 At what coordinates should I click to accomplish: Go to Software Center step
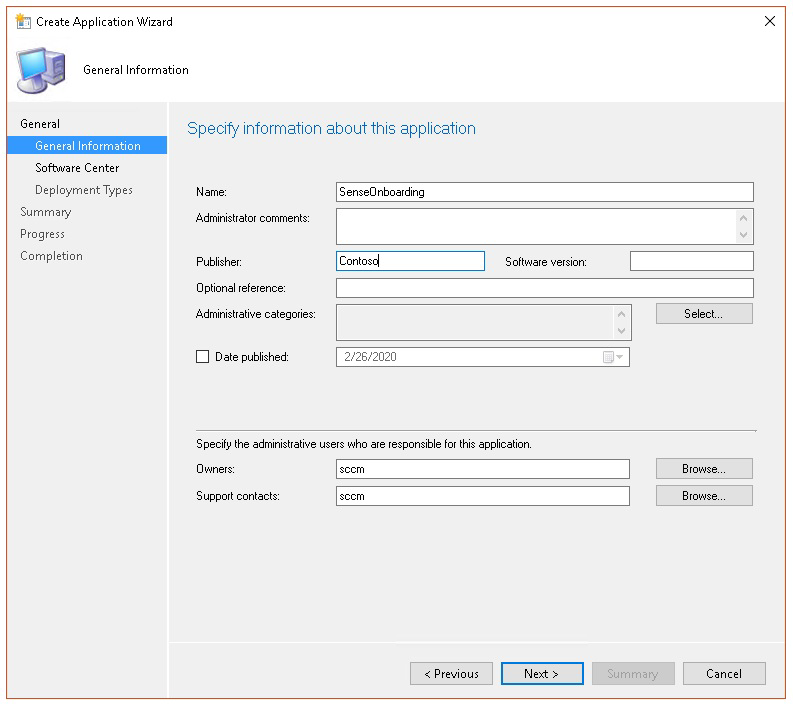(x=77, y=168)
